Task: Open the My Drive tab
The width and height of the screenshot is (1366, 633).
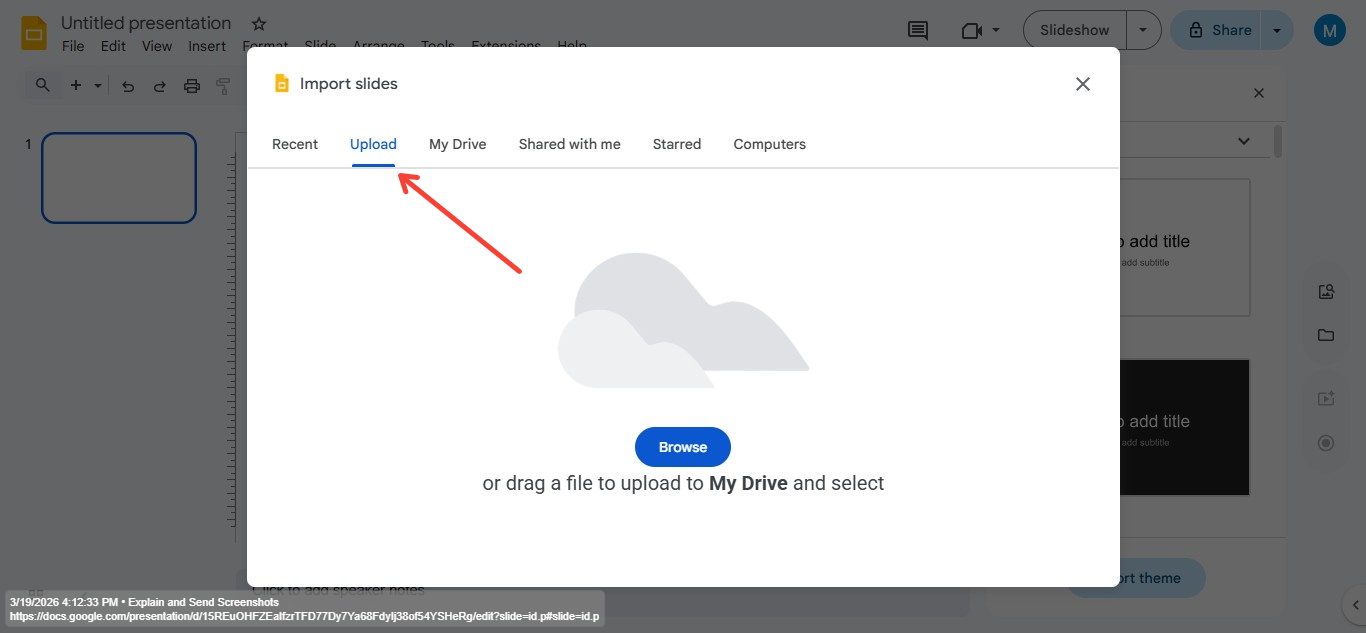Action: click(x=458, y=144)
